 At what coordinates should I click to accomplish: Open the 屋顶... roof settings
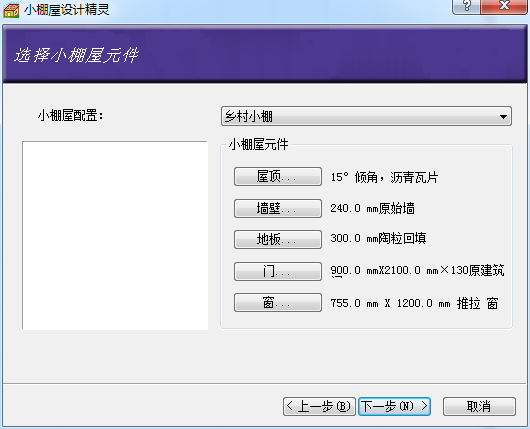click(x=278, y=176)
